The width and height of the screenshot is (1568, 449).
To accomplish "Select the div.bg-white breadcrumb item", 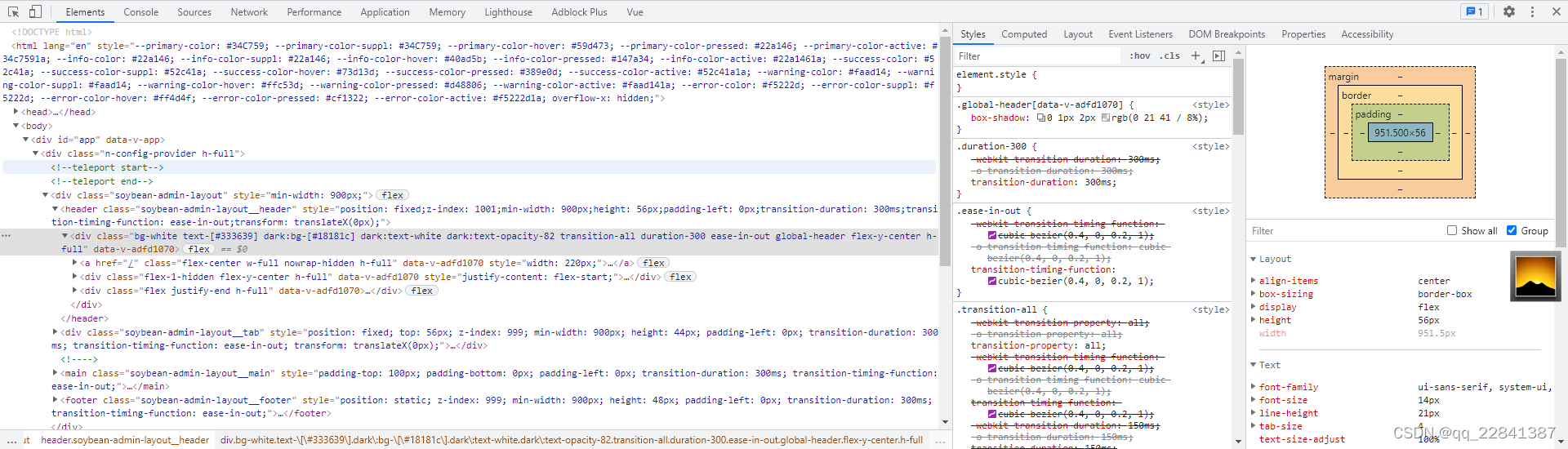I will pos(572,440).
